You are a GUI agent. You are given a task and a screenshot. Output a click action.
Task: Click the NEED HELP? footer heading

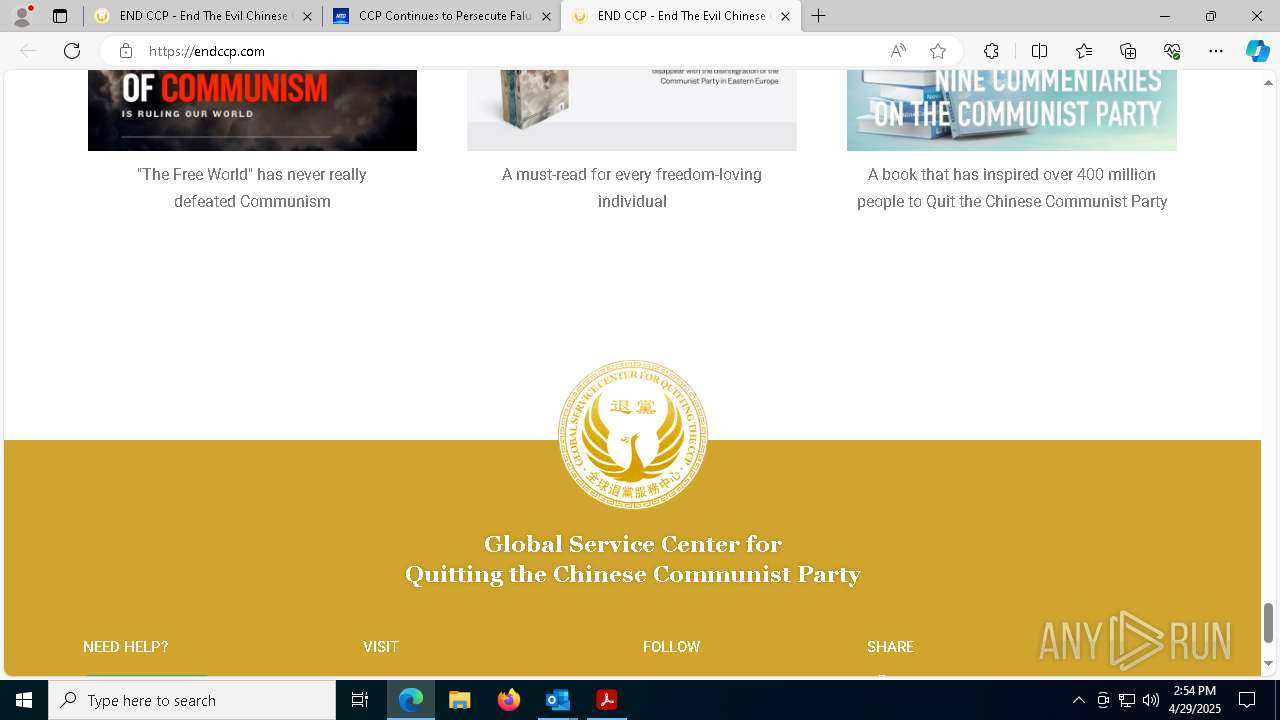[126, 647]
